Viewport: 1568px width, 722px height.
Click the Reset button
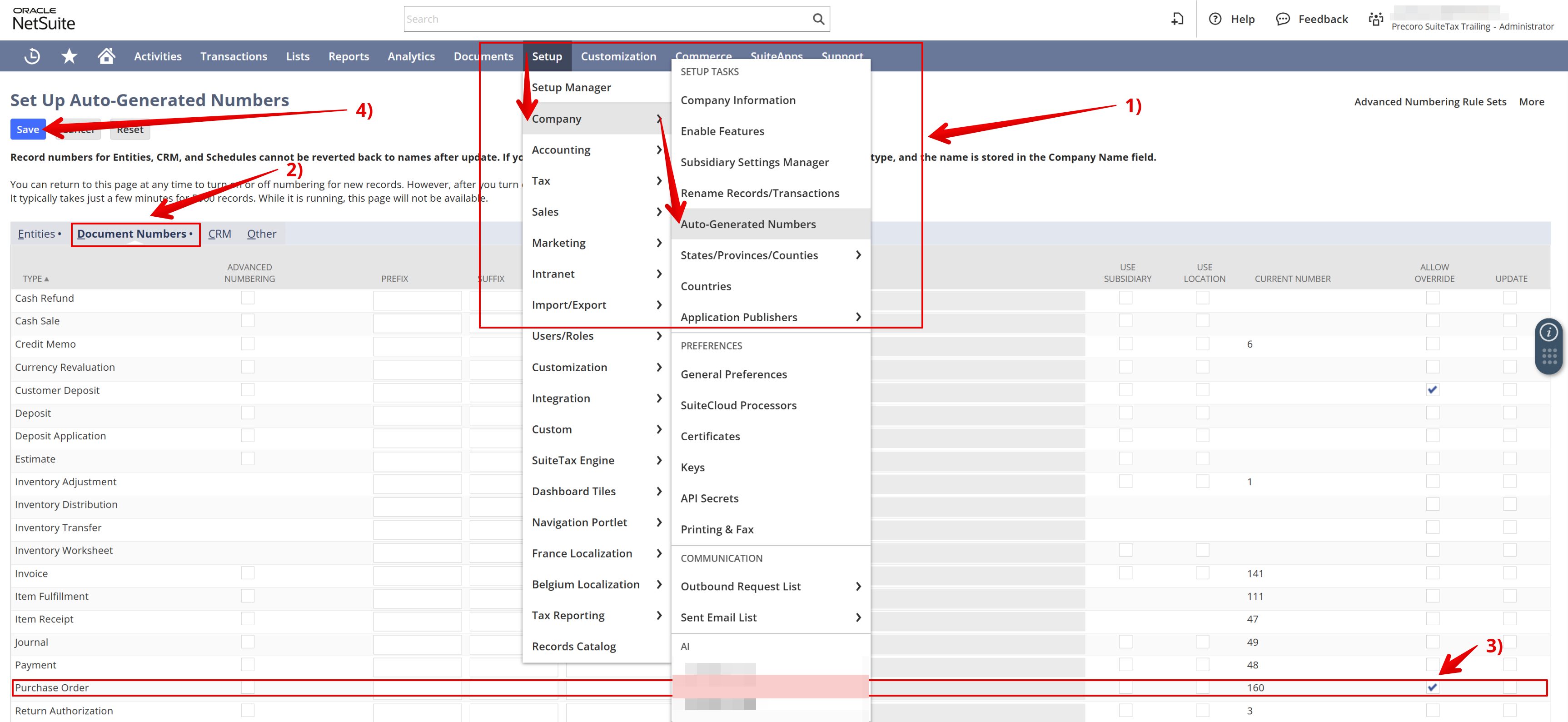(129, 129)
